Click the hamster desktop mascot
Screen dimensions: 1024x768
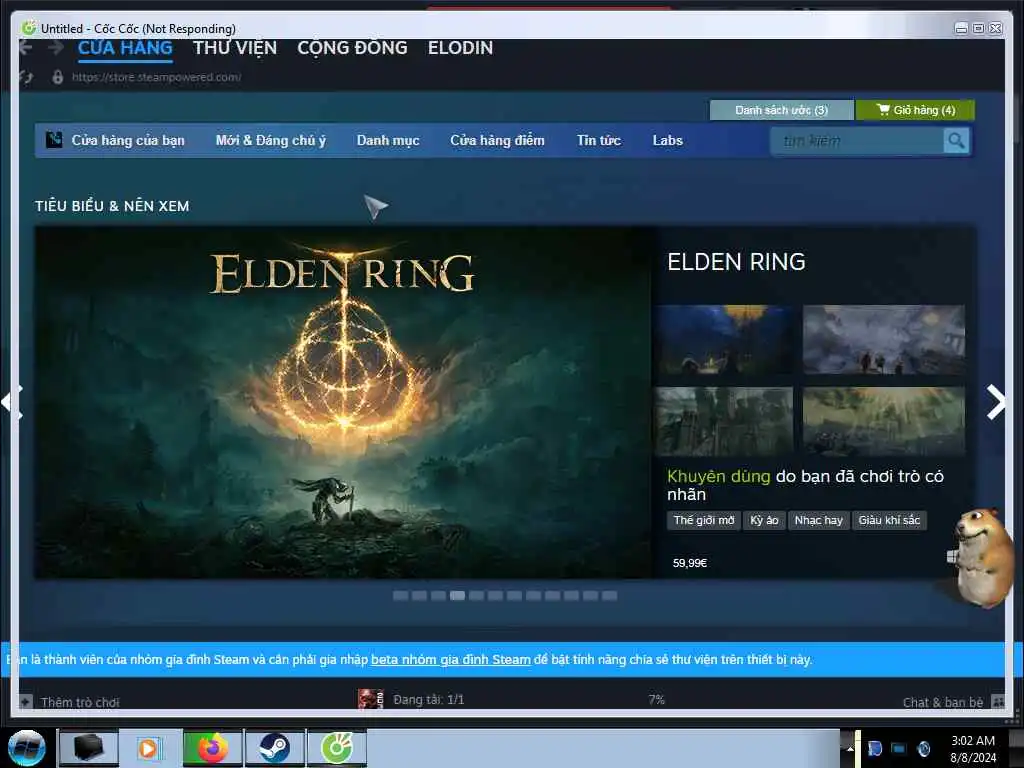coord(983,556)
